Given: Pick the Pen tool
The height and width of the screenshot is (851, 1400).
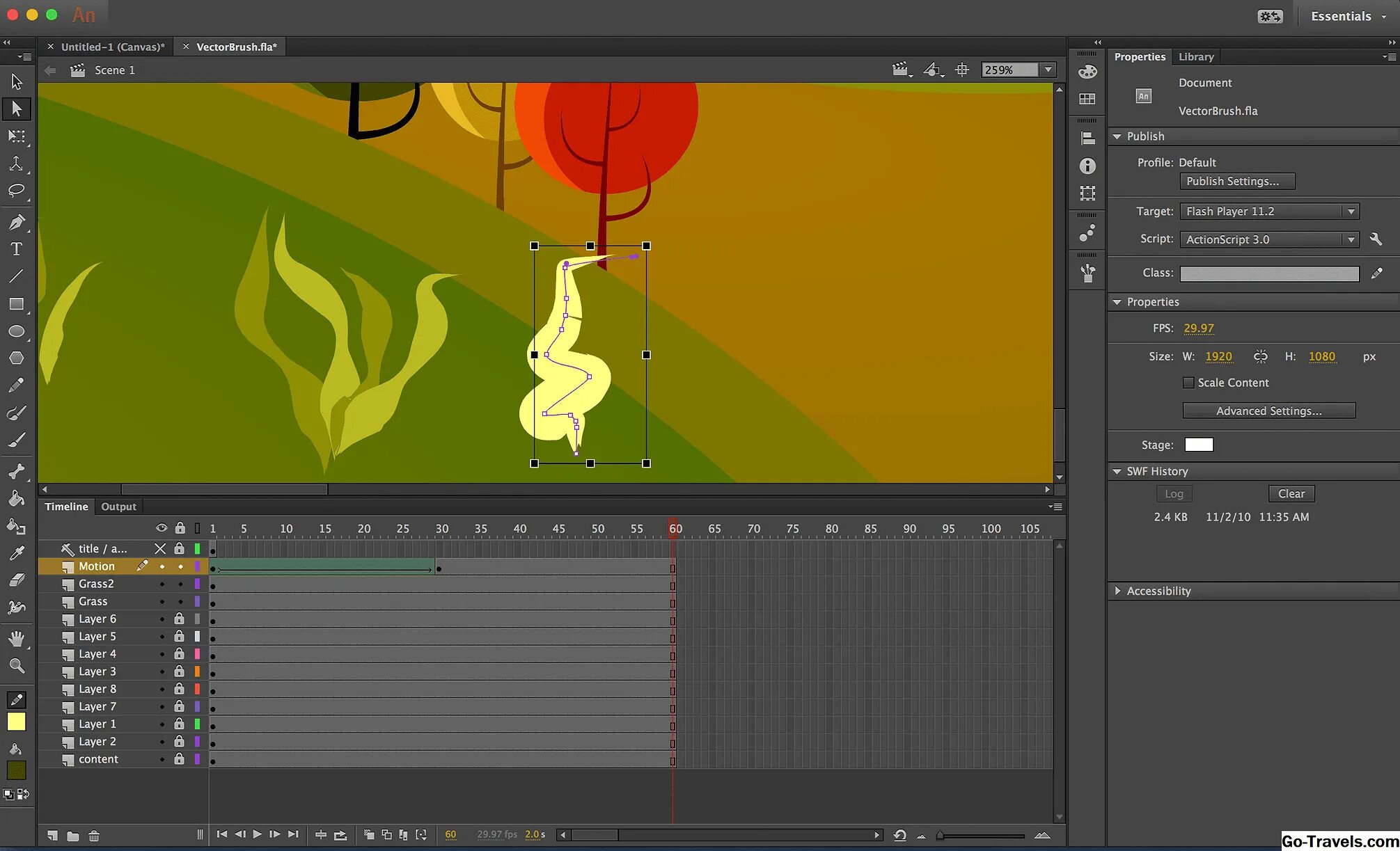Looking at the screenshot, I should (17, 223).
